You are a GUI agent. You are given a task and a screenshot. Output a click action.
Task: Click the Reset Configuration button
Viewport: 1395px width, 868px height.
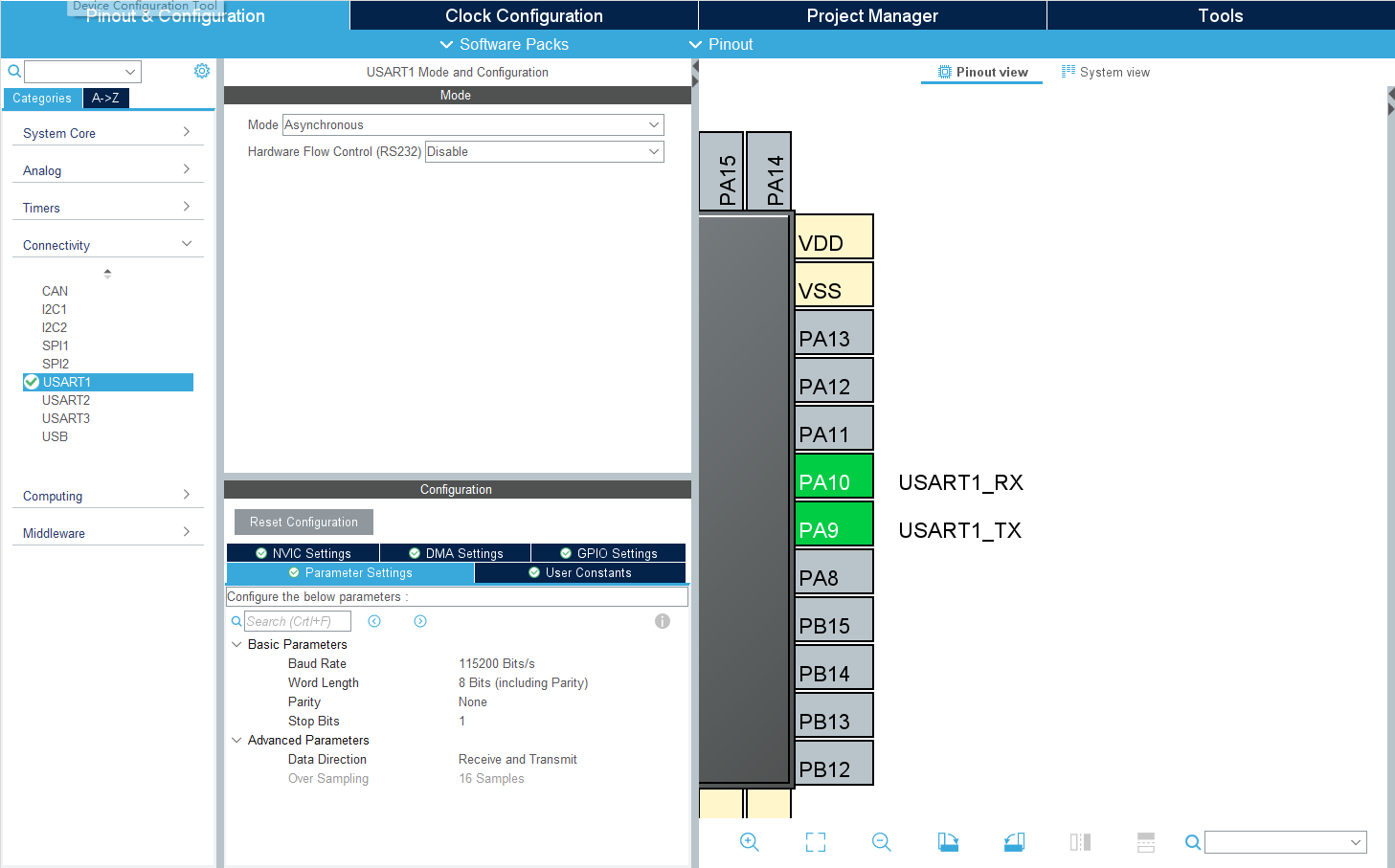pos(304,522)
